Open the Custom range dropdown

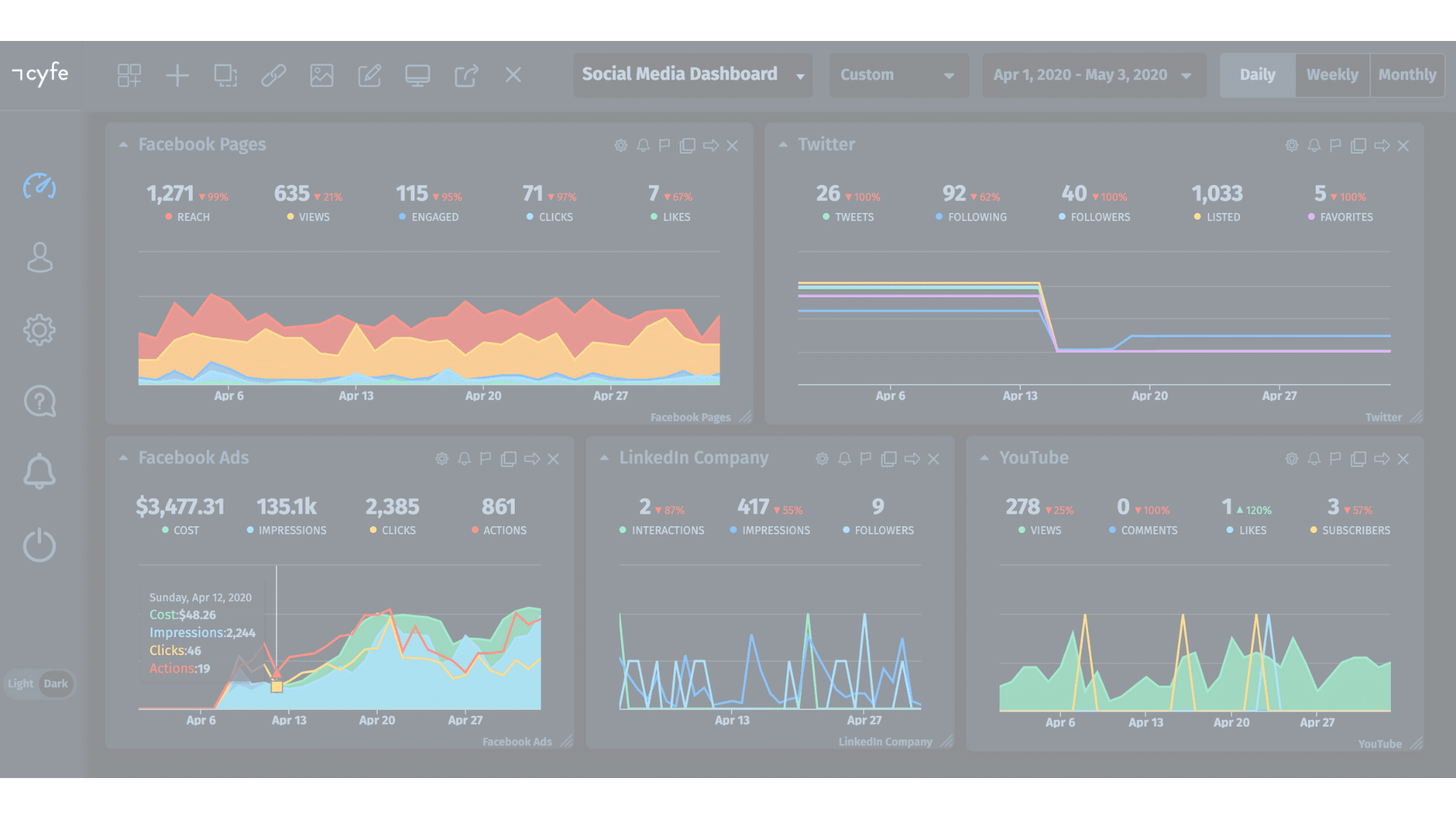tap(899, 75)
